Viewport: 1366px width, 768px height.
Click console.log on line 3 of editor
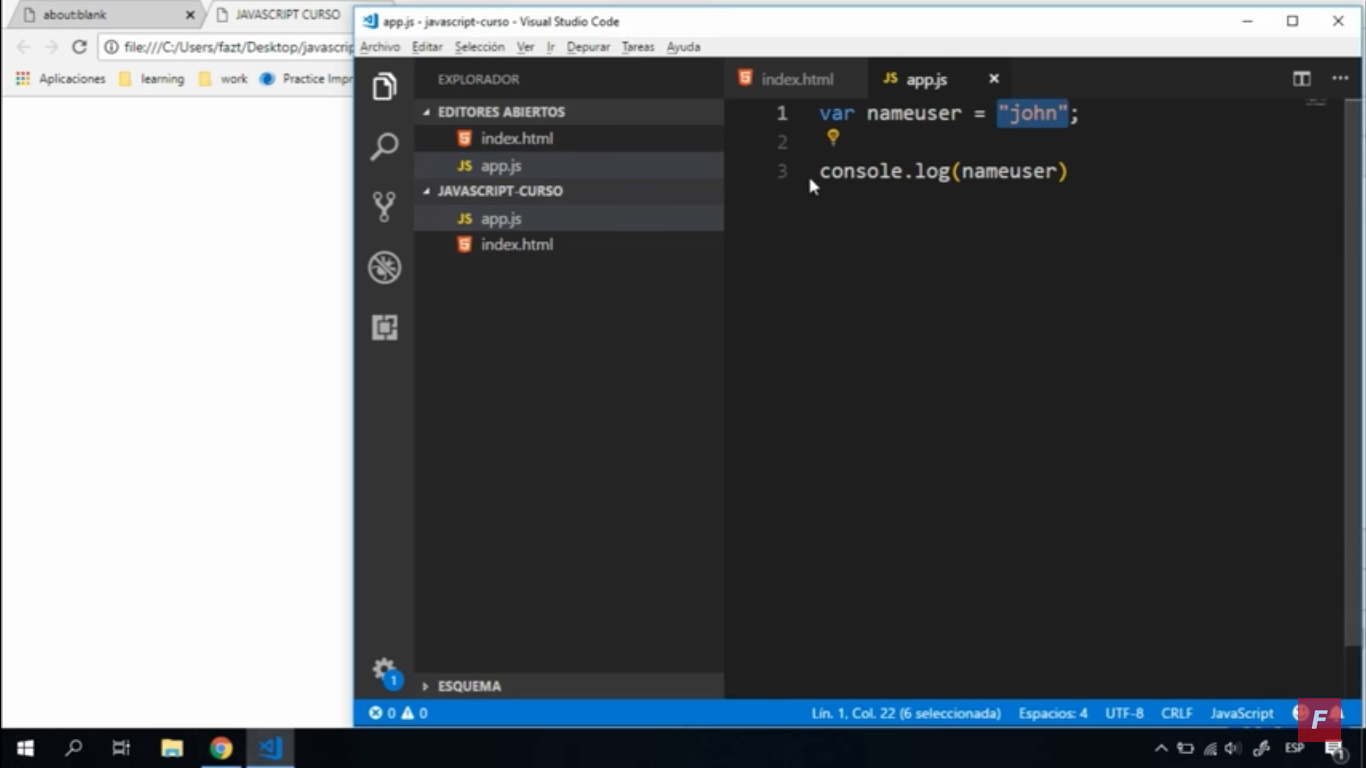pyautogui.click(x=884, y=171)
